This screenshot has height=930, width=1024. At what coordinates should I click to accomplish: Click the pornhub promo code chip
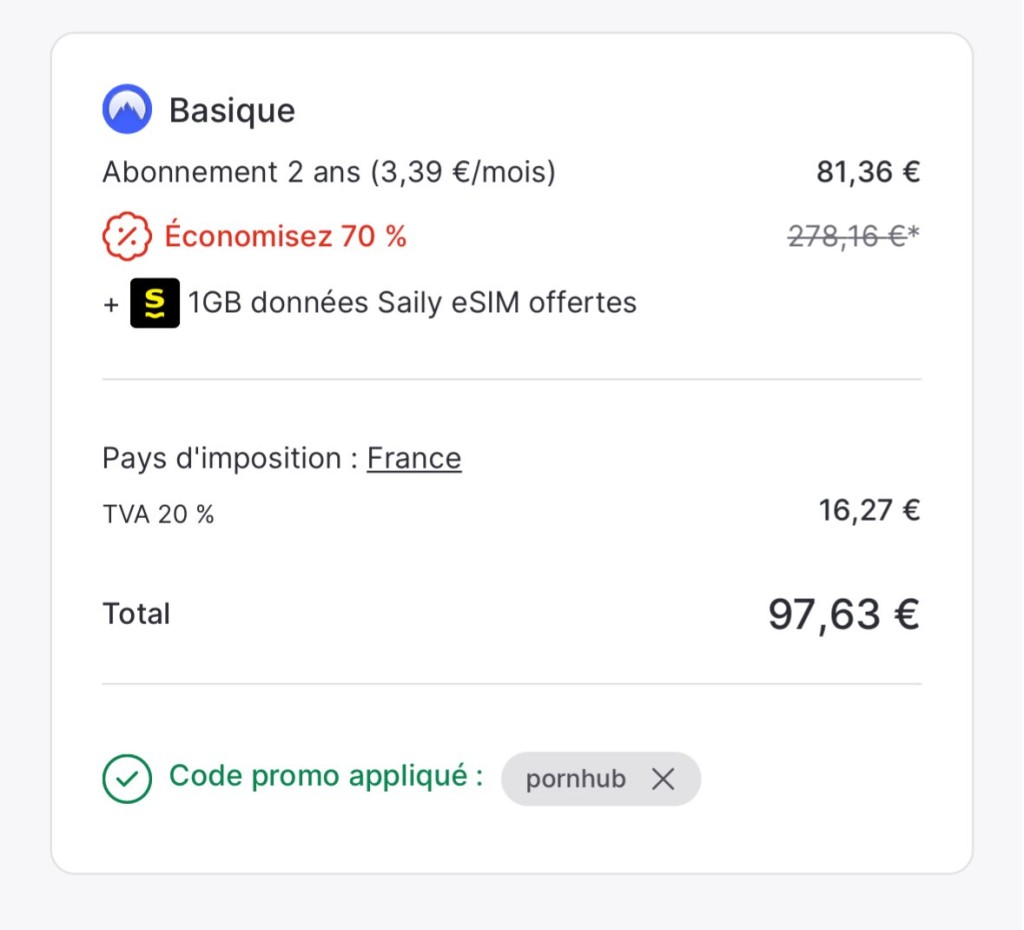(576, 779)
